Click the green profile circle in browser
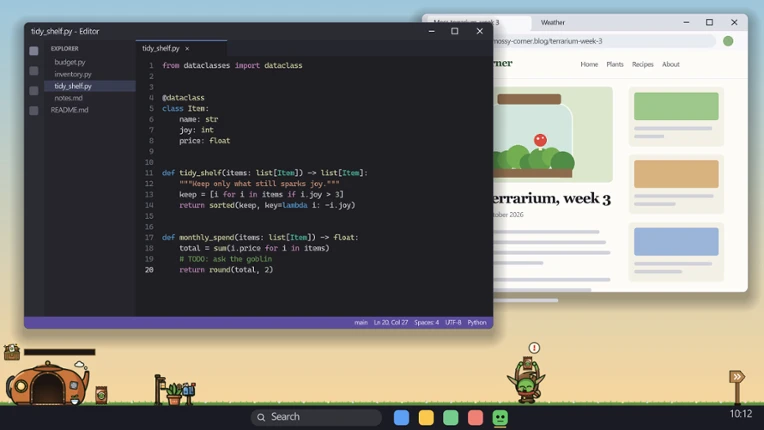Viewport: 764px width, 430px height. pos(728,41)
